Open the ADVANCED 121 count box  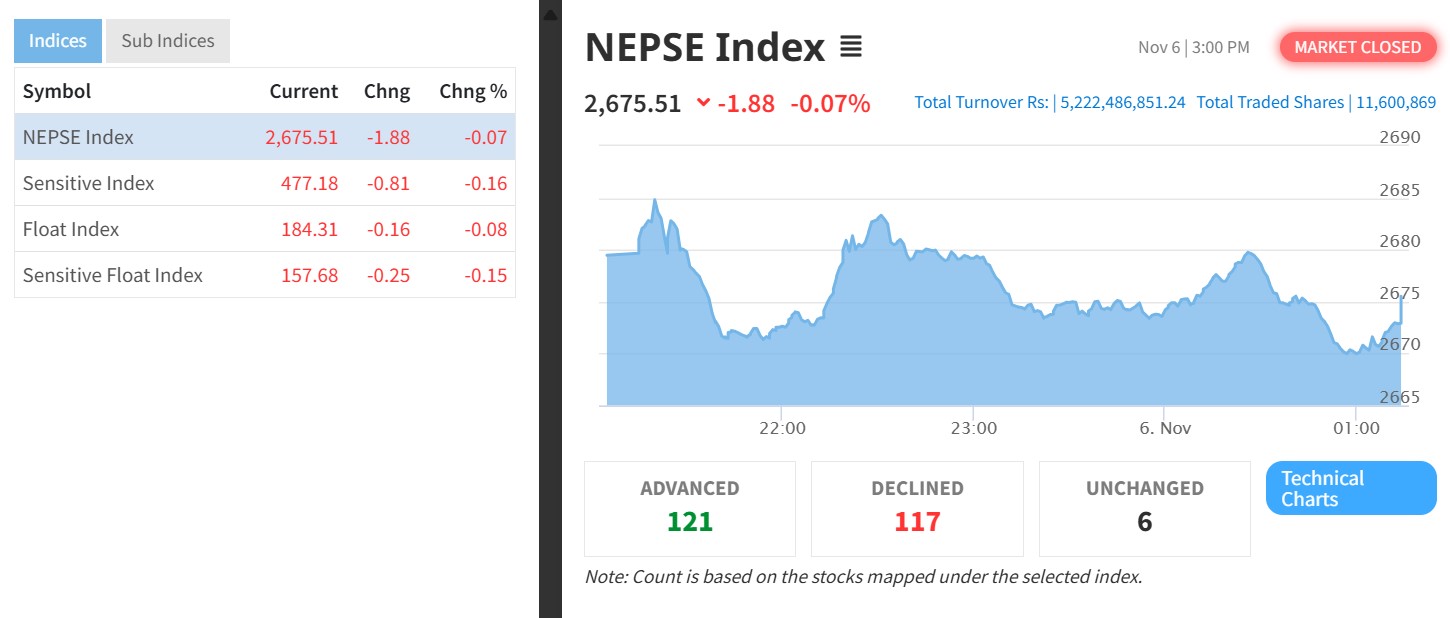pos(690,508)
